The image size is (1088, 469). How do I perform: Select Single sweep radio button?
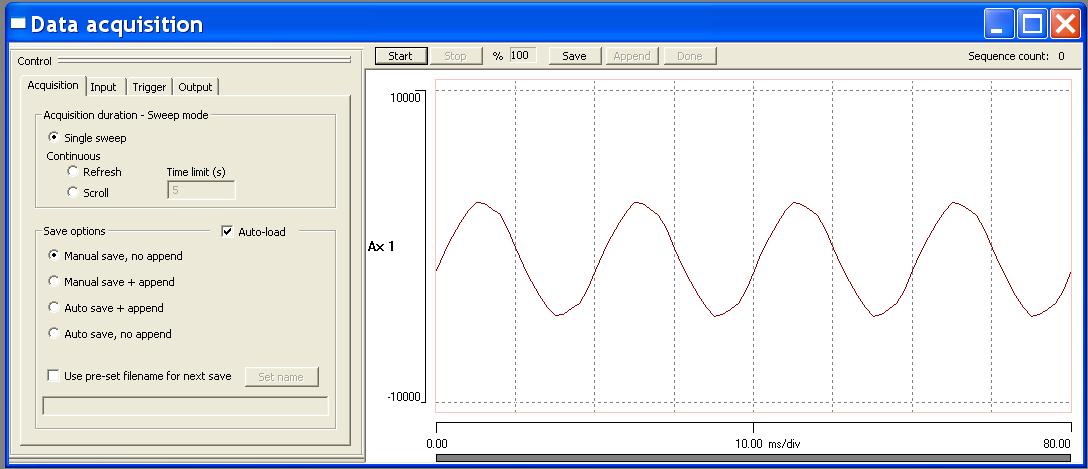coord(54,138)
